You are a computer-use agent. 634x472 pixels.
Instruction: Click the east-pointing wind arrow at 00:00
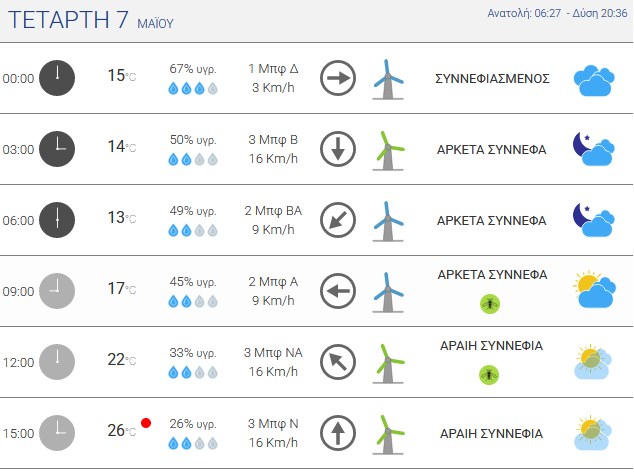coord(338,78)
